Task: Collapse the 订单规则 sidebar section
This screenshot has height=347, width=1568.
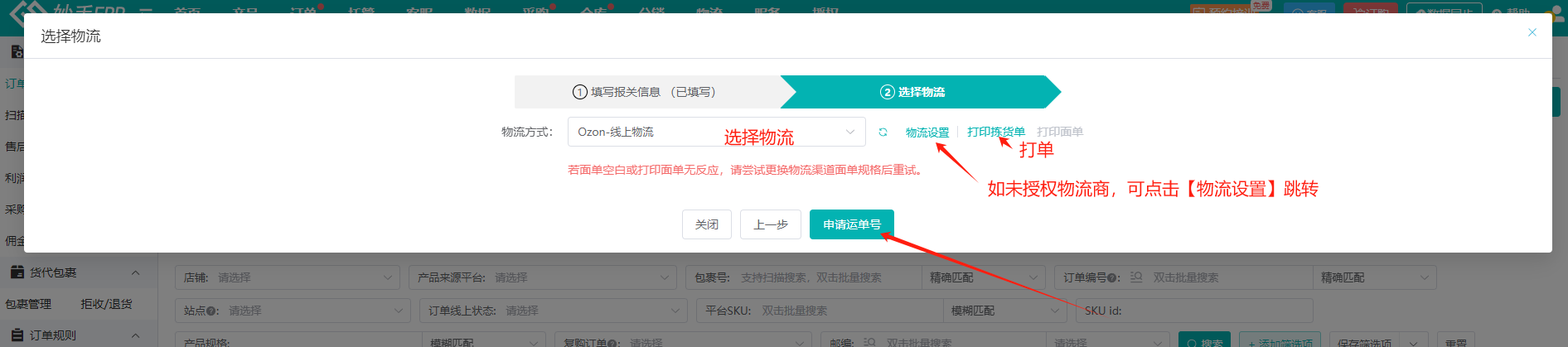Action: [x=135, y=335]
